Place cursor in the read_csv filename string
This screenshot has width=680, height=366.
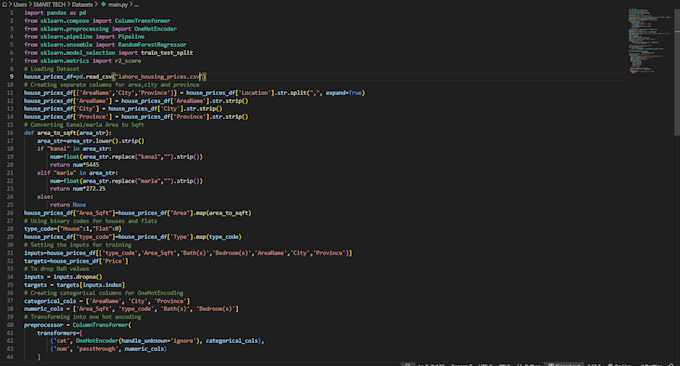(x=158, y=77)
